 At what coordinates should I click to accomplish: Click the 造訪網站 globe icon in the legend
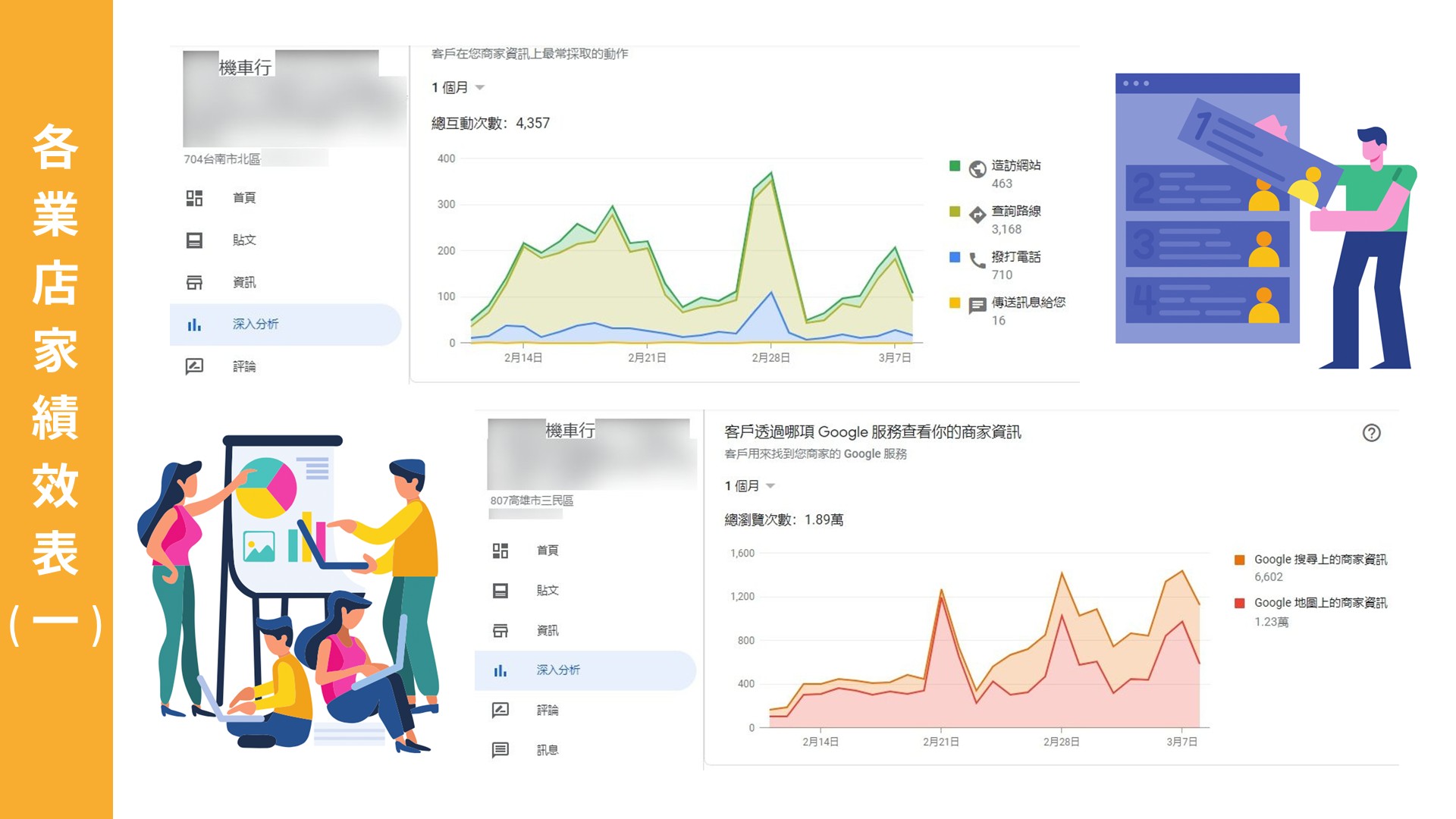pos(977,169)
